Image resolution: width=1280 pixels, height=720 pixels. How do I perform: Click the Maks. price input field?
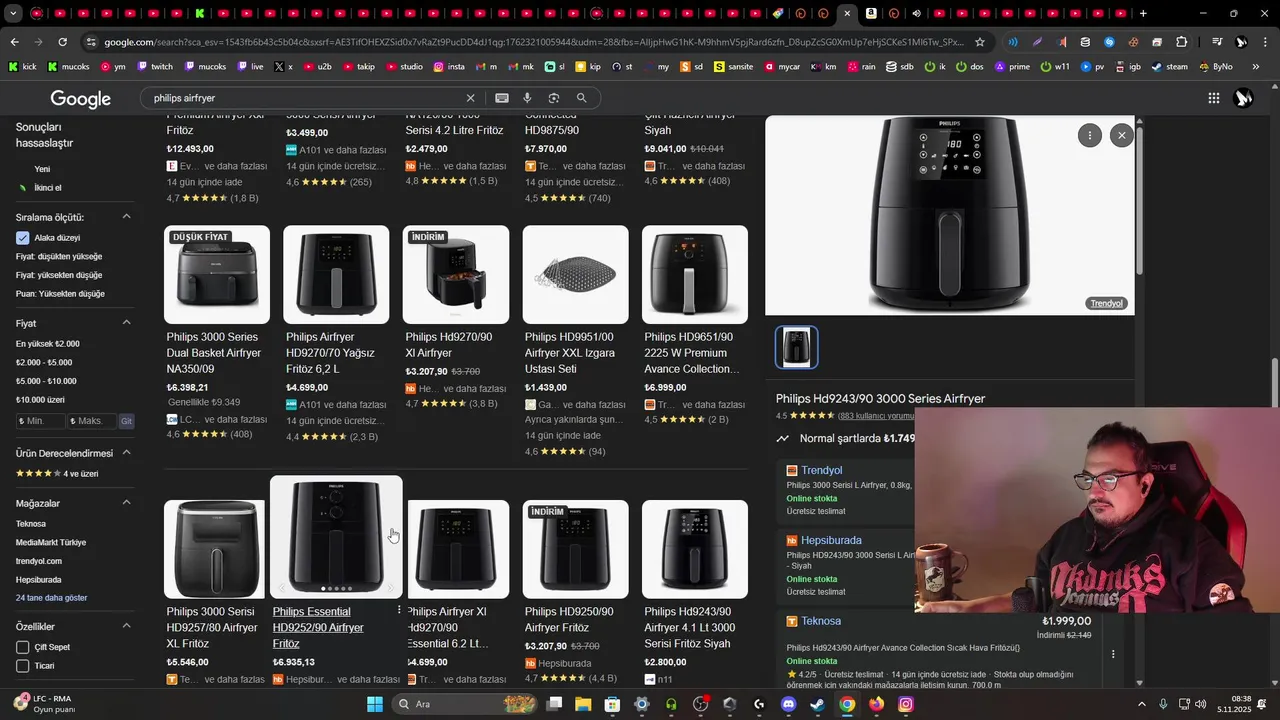93,421
